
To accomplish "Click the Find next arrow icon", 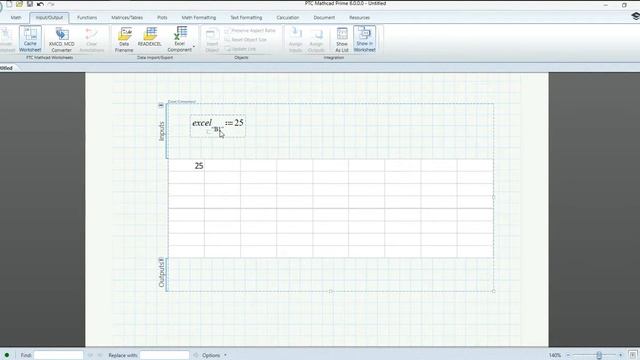I will click(100, 355).
